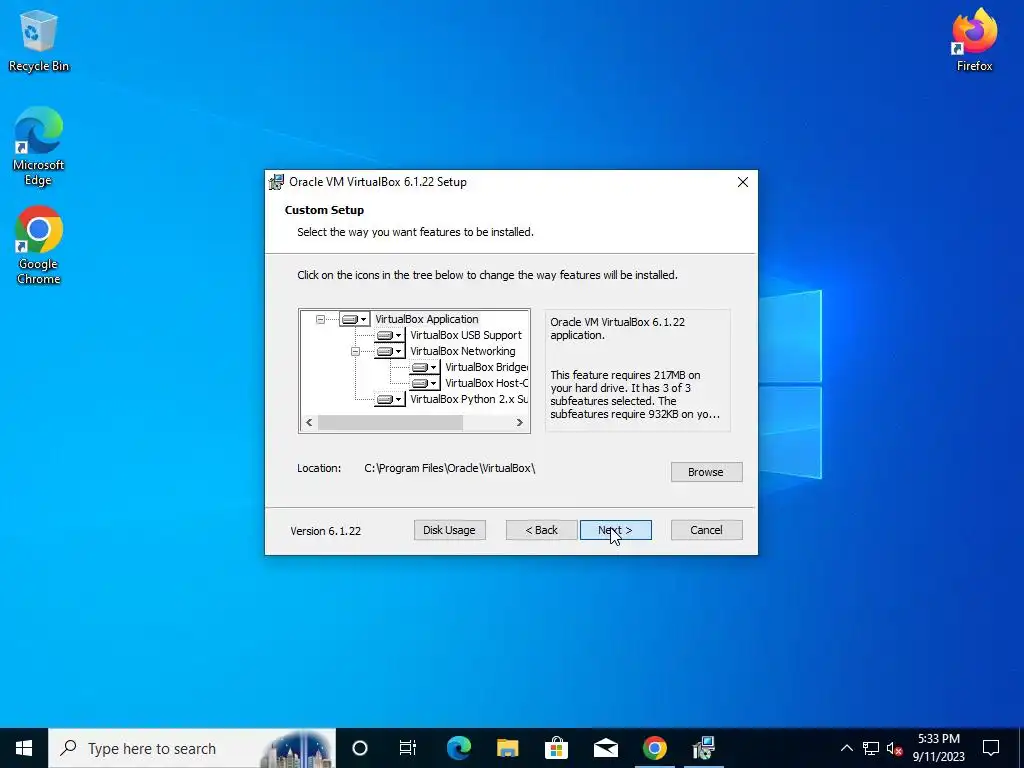Click the Version 6.1.22 label

[325, 531]
